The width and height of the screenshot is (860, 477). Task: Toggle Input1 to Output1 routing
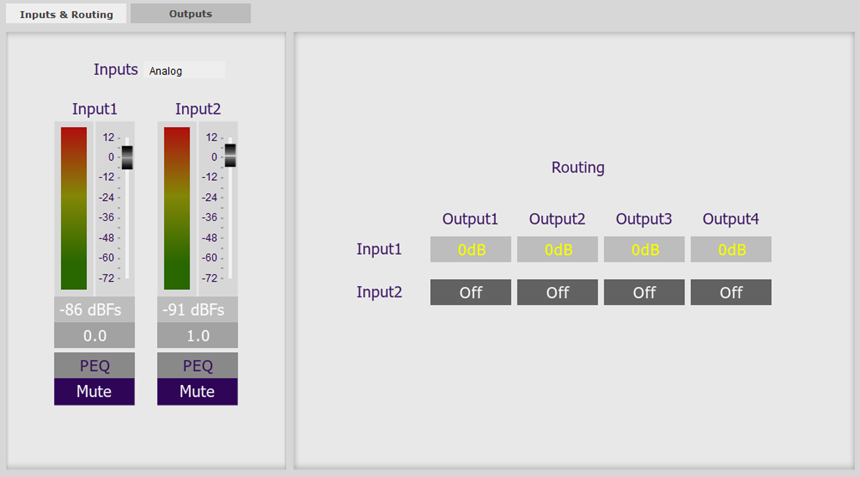pos(471,249)
